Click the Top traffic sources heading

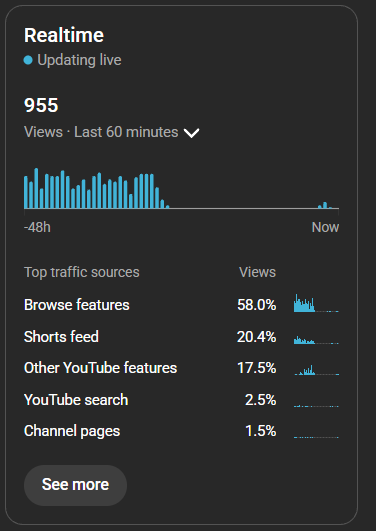(82, 272)
